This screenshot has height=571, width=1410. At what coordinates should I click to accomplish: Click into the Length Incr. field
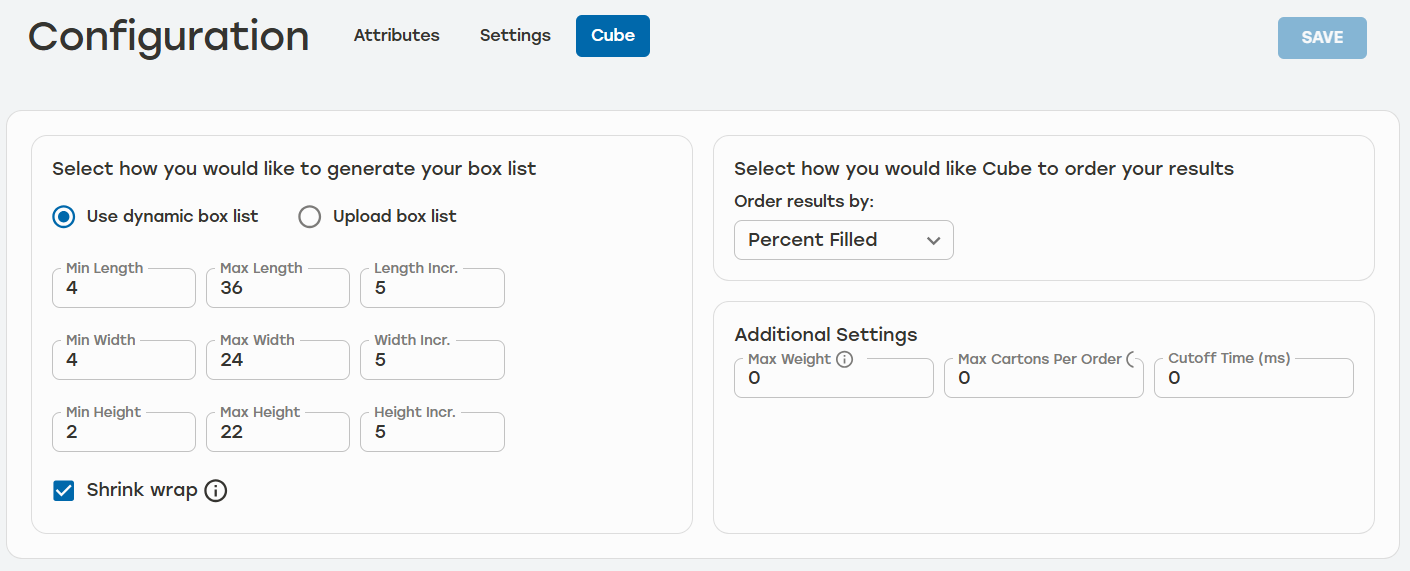tap(432, 288)
